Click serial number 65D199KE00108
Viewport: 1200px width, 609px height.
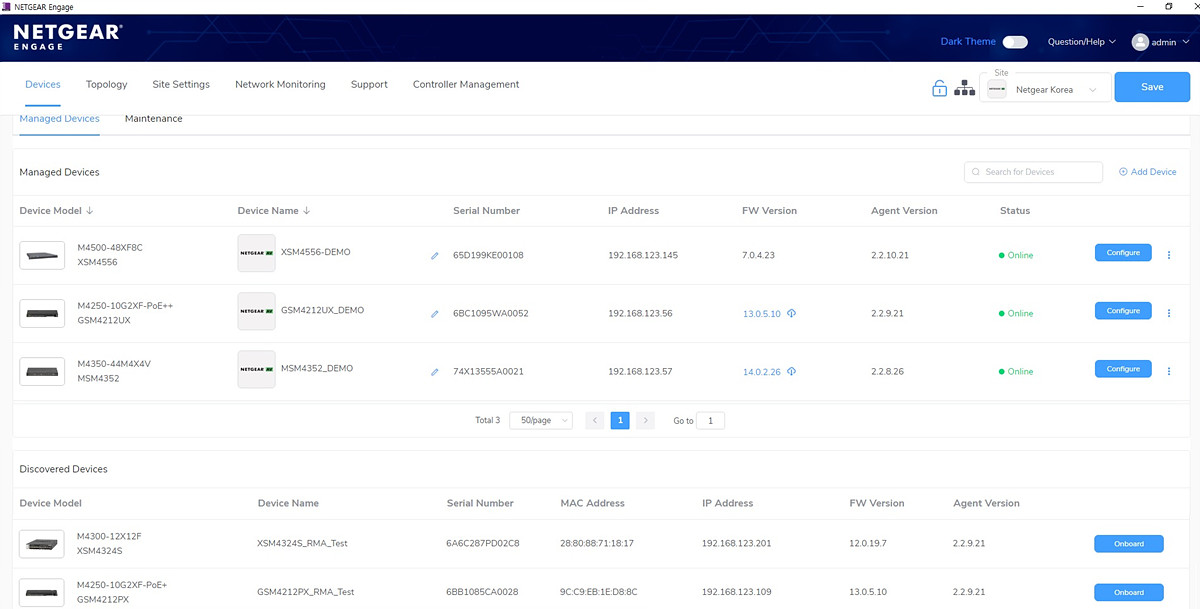tap(488, 256)
